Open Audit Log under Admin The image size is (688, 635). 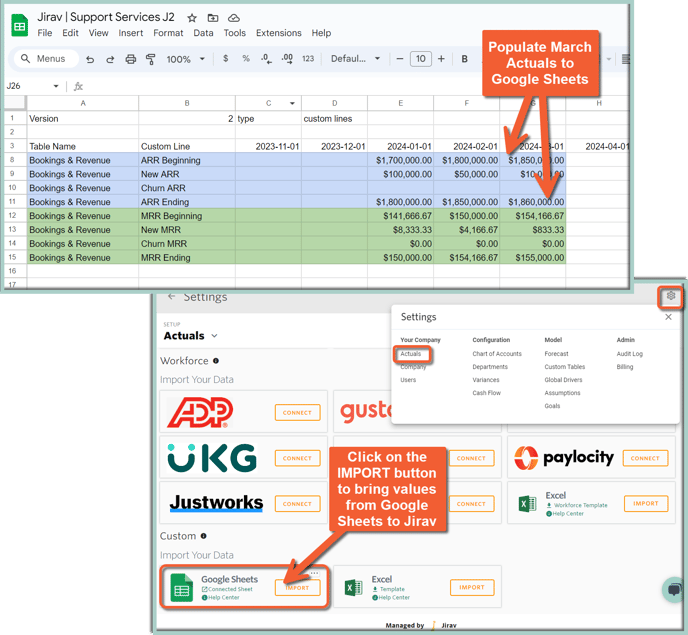click(x=630, y=354)
